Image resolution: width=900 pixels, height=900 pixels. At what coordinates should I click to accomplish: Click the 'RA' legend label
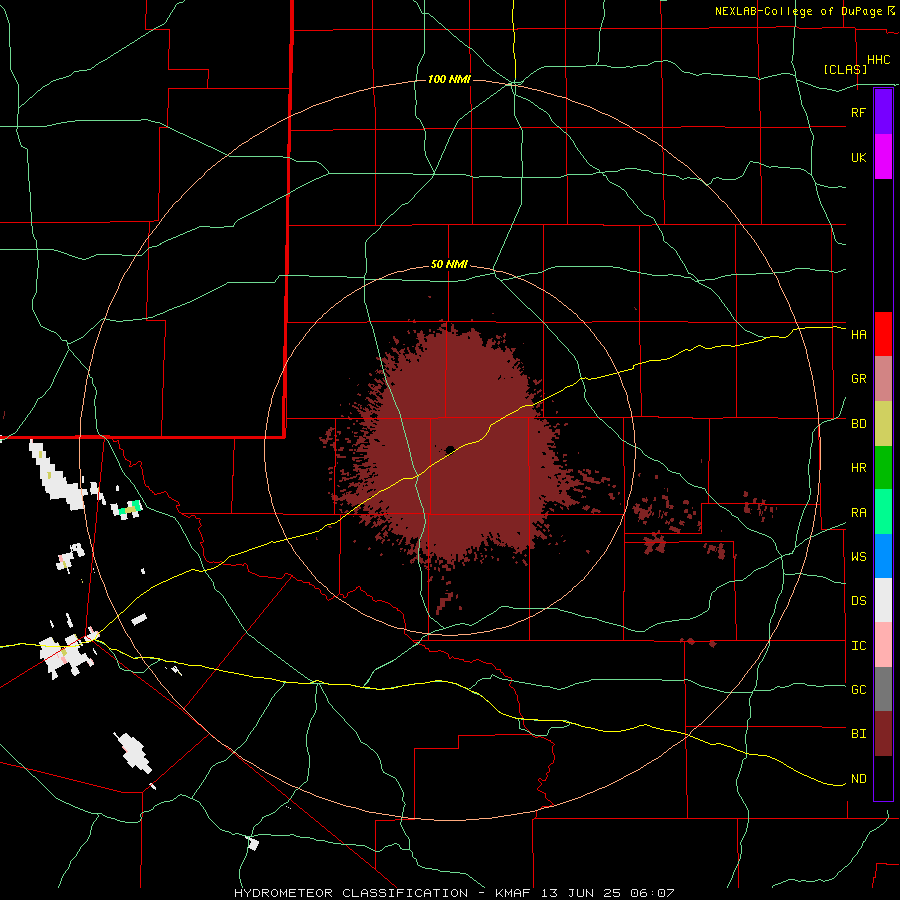coord(858,513)
